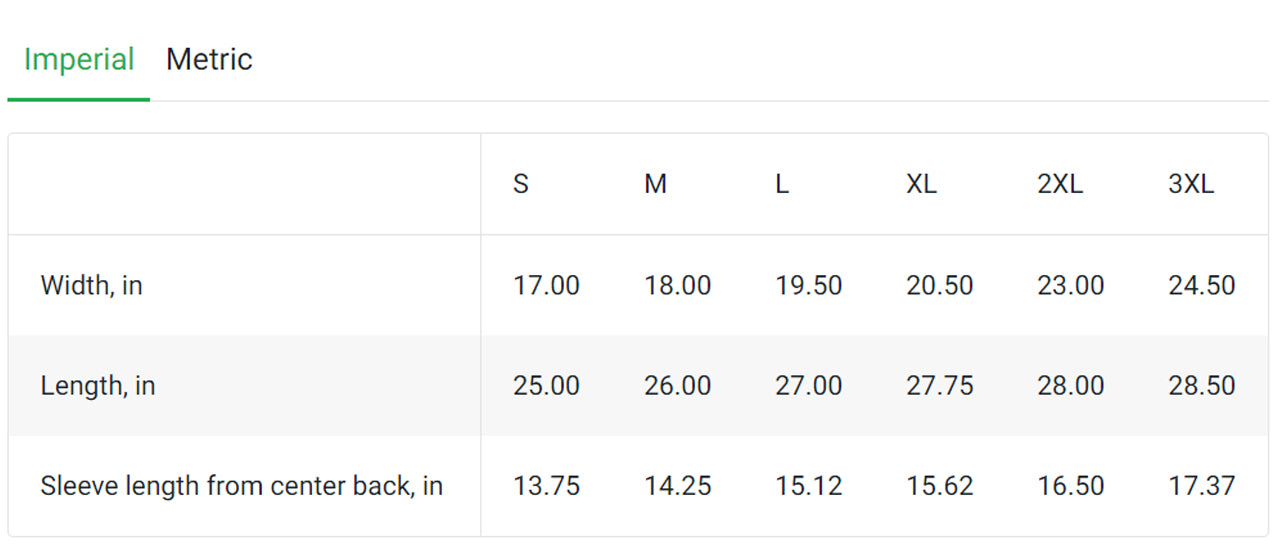Select the 19.50 width value for L

tap(808, 286)
